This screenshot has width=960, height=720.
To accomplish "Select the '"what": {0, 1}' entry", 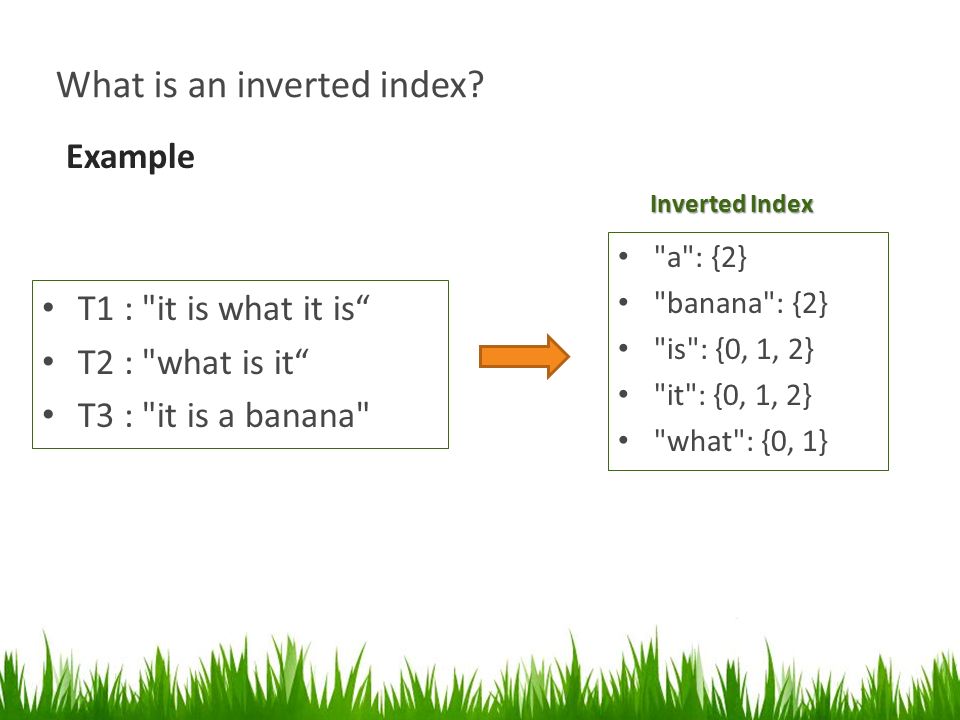I will (x=741, y=441).
